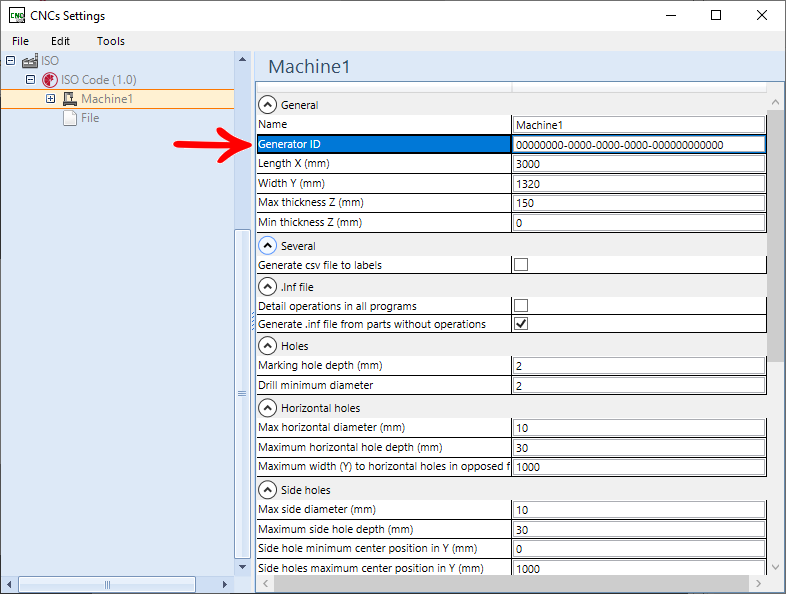786x603 pixels.
Task: Click the settings panel vertical scrollbar
Action: click(776, 230)
